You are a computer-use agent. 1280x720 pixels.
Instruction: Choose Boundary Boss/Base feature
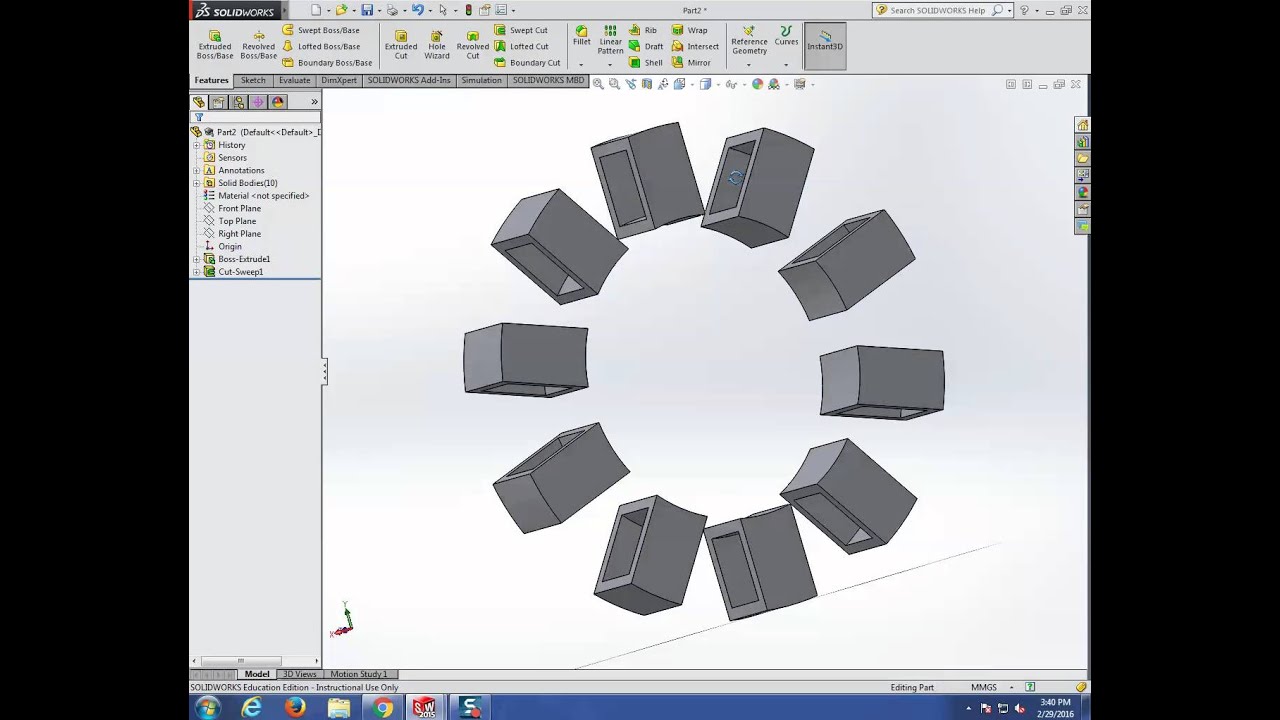[327, 62]
